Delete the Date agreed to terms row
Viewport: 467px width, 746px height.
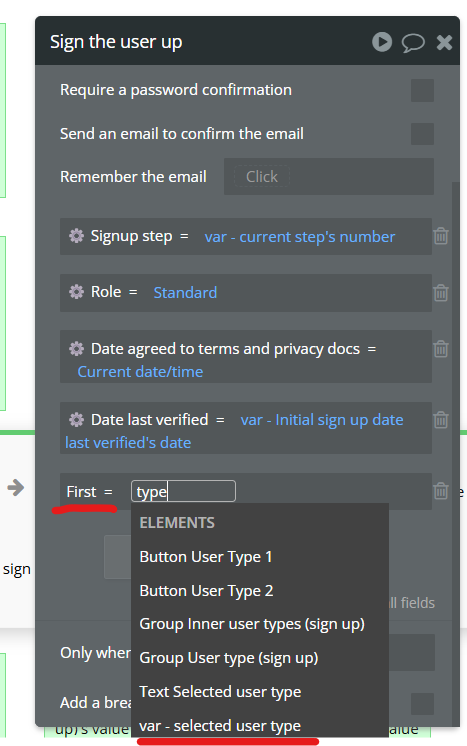(x=441, y=349)
